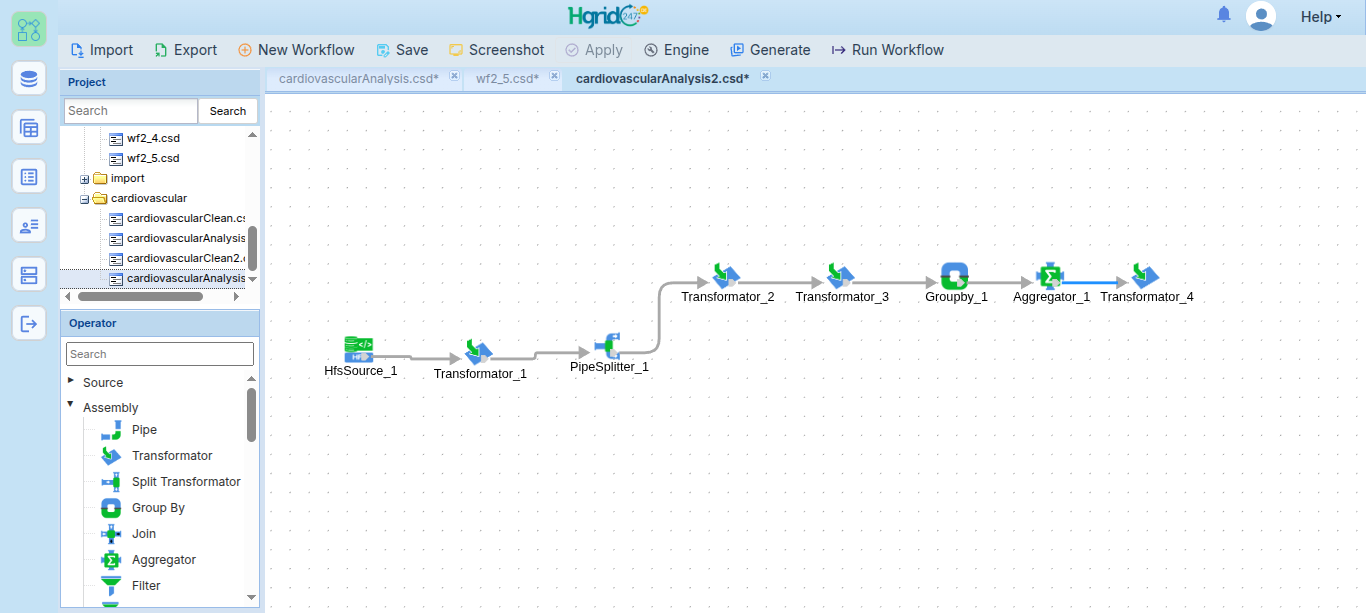Click the Project panel Search button
This screenshot has width=1366, height=613.
pos(228,111)
